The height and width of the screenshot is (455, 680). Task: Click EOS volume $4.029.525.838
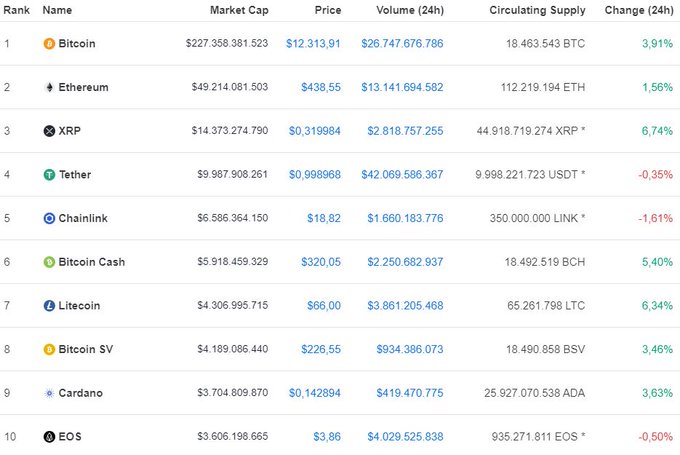point(405,437)
